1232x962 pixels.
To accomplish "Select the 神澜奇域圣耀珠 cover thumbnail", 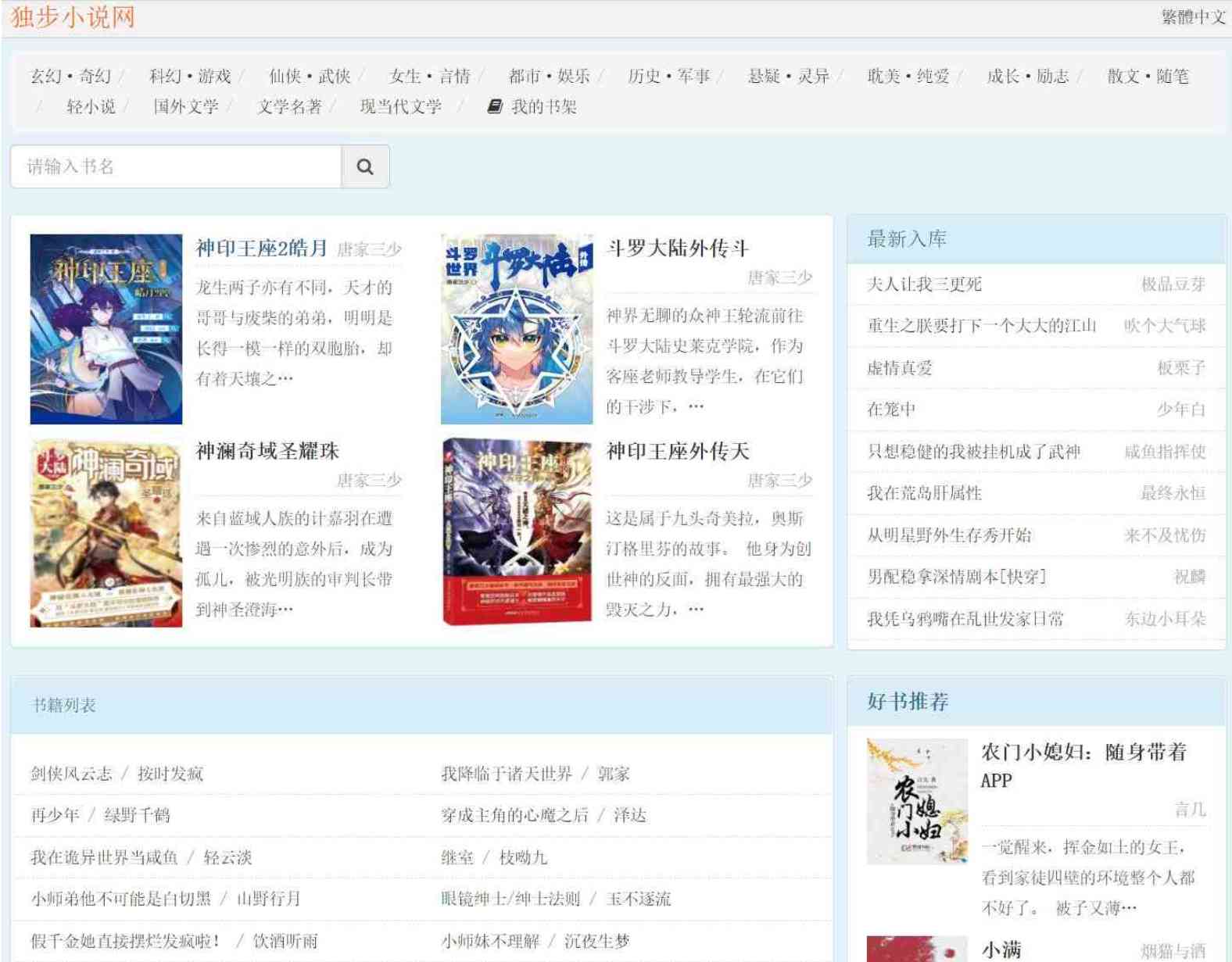I will pos(106,533).
